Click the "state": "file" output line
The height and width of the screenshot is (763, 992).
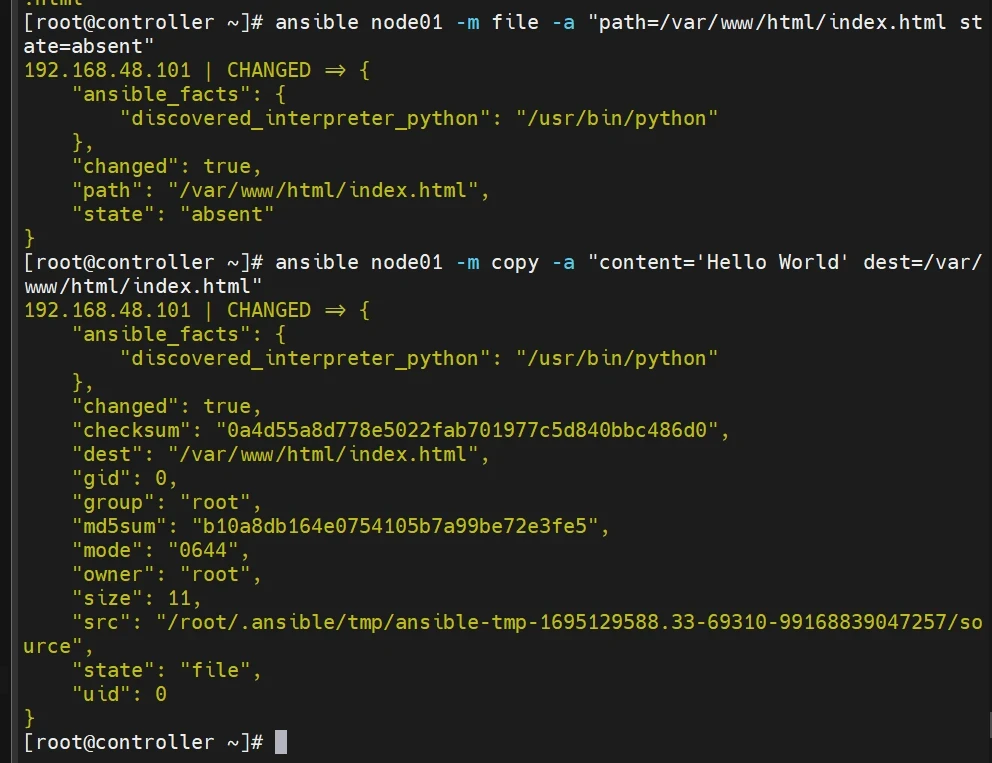(166, 670)
